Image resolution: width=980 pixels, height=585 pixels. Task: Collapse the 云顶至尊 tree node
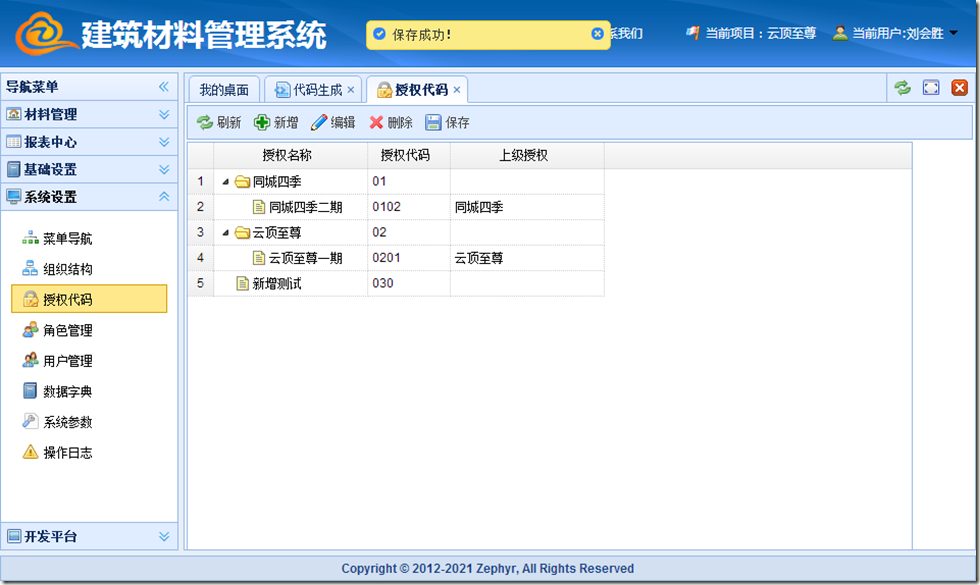[x=225, y=233]
